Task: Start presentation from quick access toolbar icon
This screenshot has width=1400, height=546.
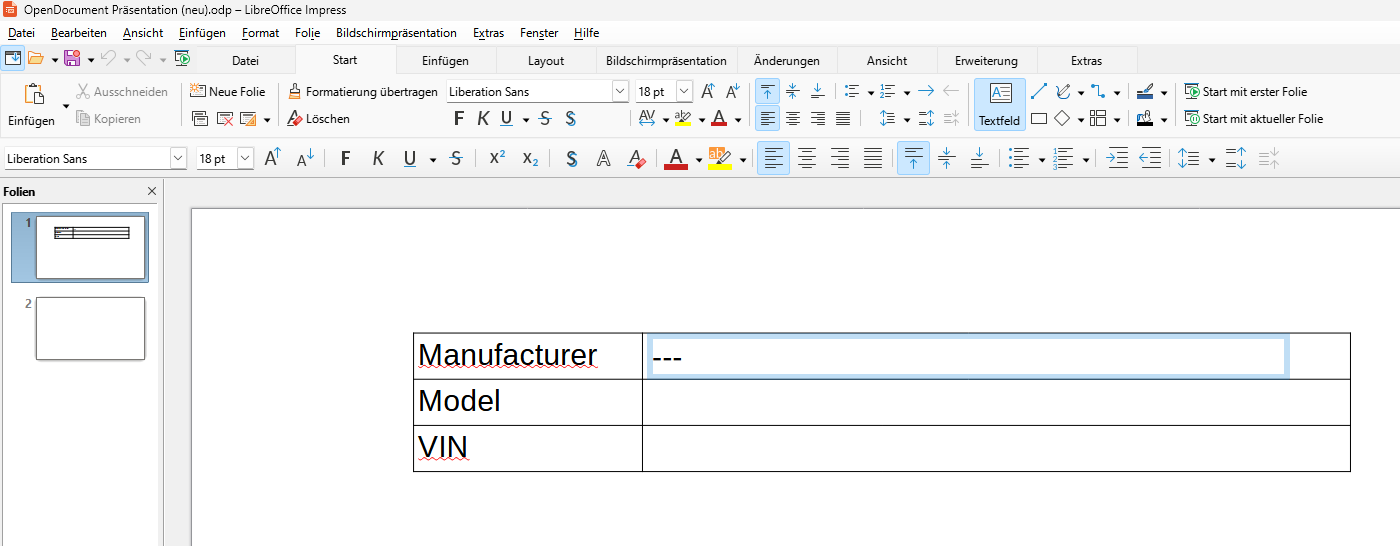Action: click(182, 59)
